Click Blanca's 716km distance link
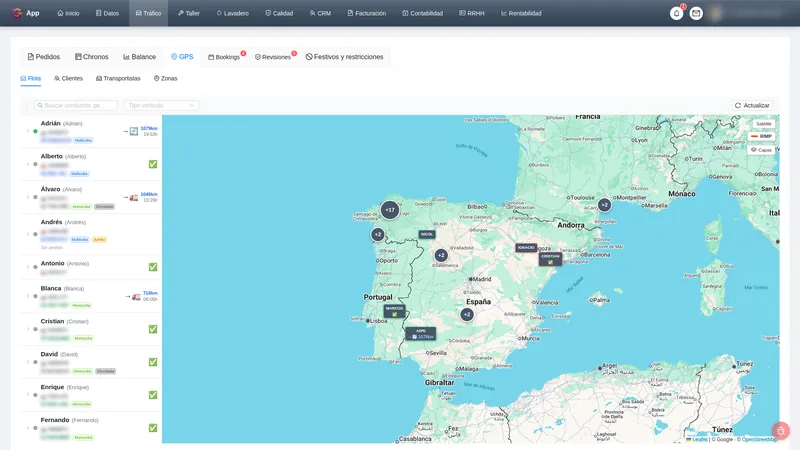Image resolution: width=800 pixels, height=450 pixels. pyautogui.click(x=150, y=293)
